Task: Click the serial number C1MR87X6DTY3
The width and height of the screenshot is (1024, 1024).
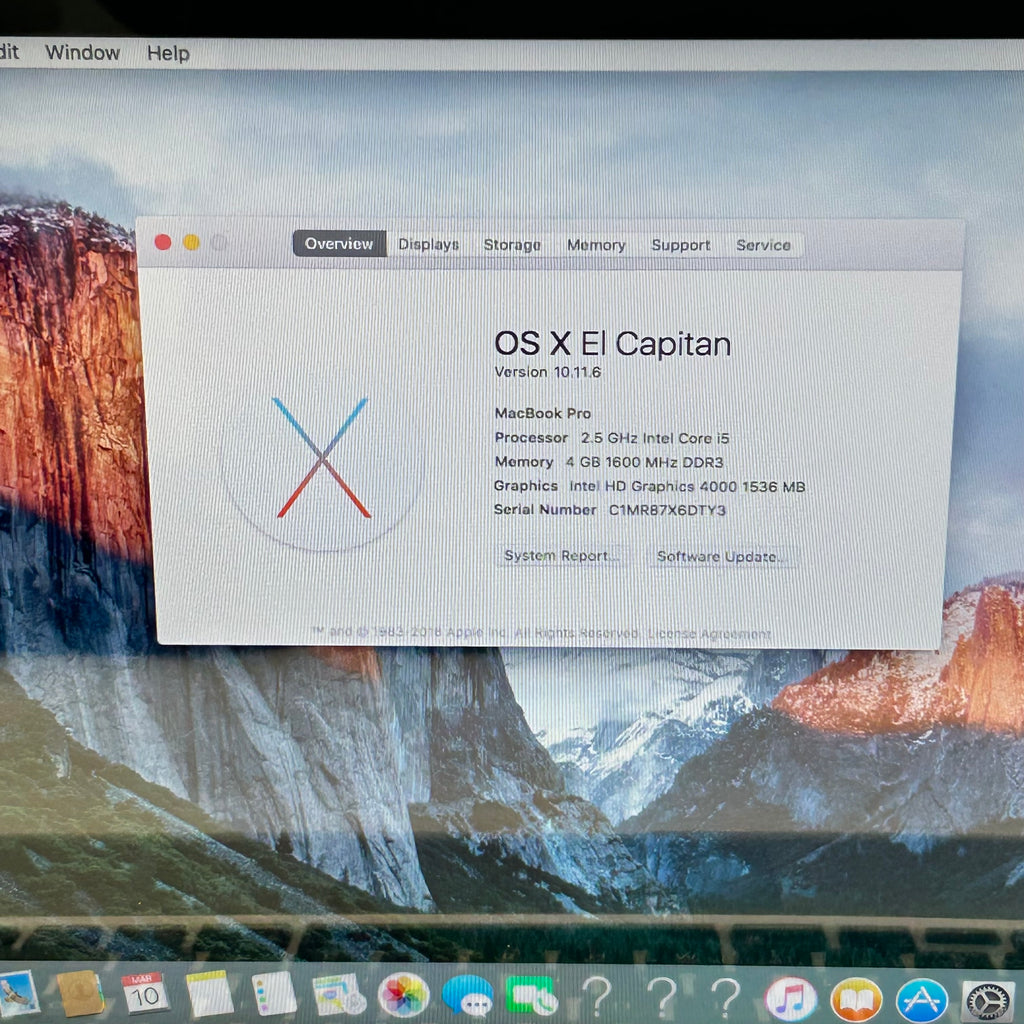Action: click(x=667, y=510)
